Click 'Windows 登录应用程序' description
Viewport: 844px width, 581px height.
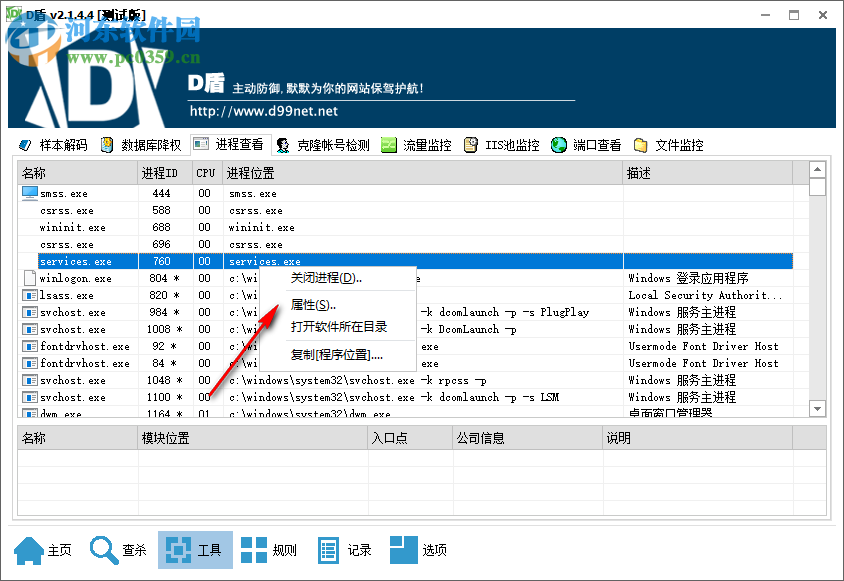tap(688, 278)
